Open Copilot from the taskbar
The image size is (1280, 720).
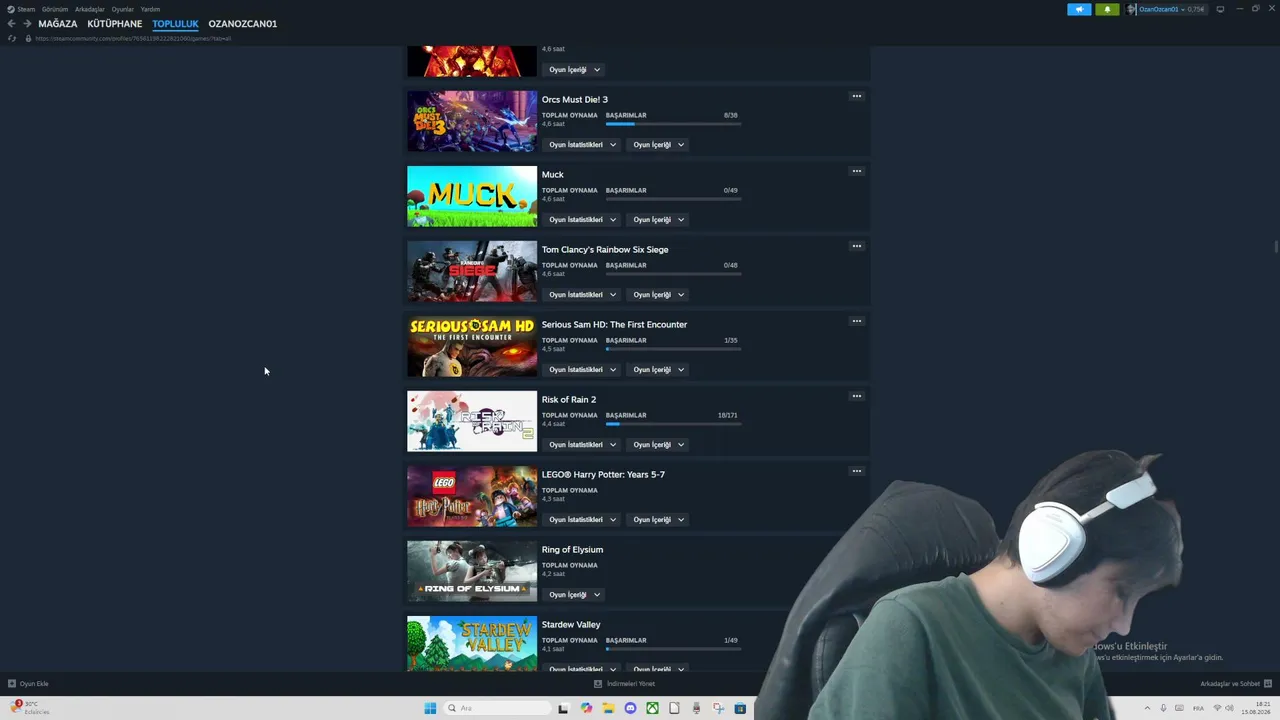click(586, 708)
